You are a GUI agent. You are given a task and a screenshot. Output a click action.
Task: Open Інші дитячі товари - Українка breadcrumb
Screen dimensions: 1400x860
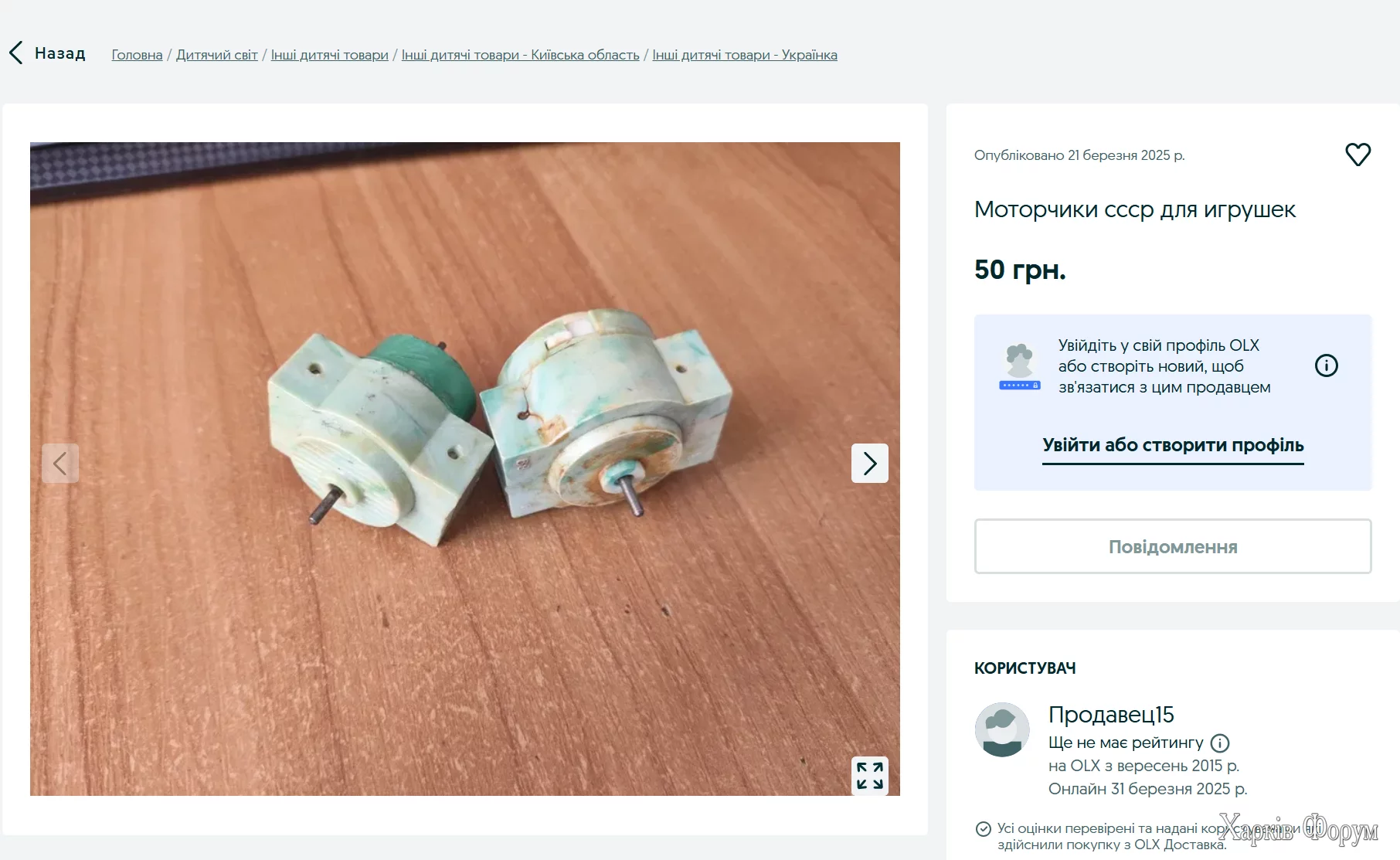[x=745, y=55]
